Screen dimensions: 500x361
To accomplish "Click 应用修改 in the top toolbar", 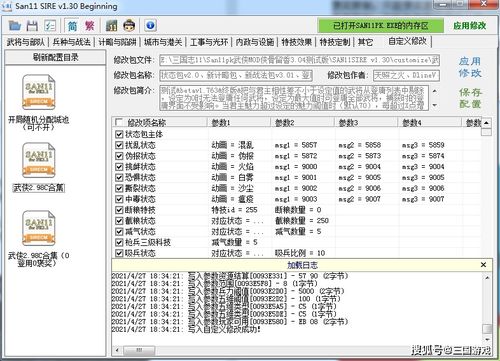I will [x=470, y=26].
